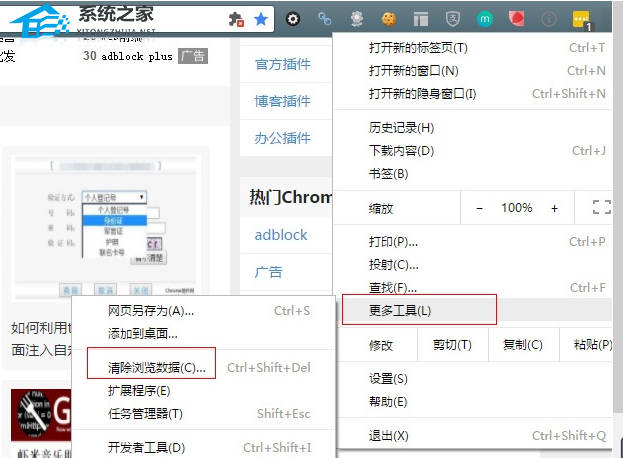Click 剪切(T) in edit row

[452, 345]
